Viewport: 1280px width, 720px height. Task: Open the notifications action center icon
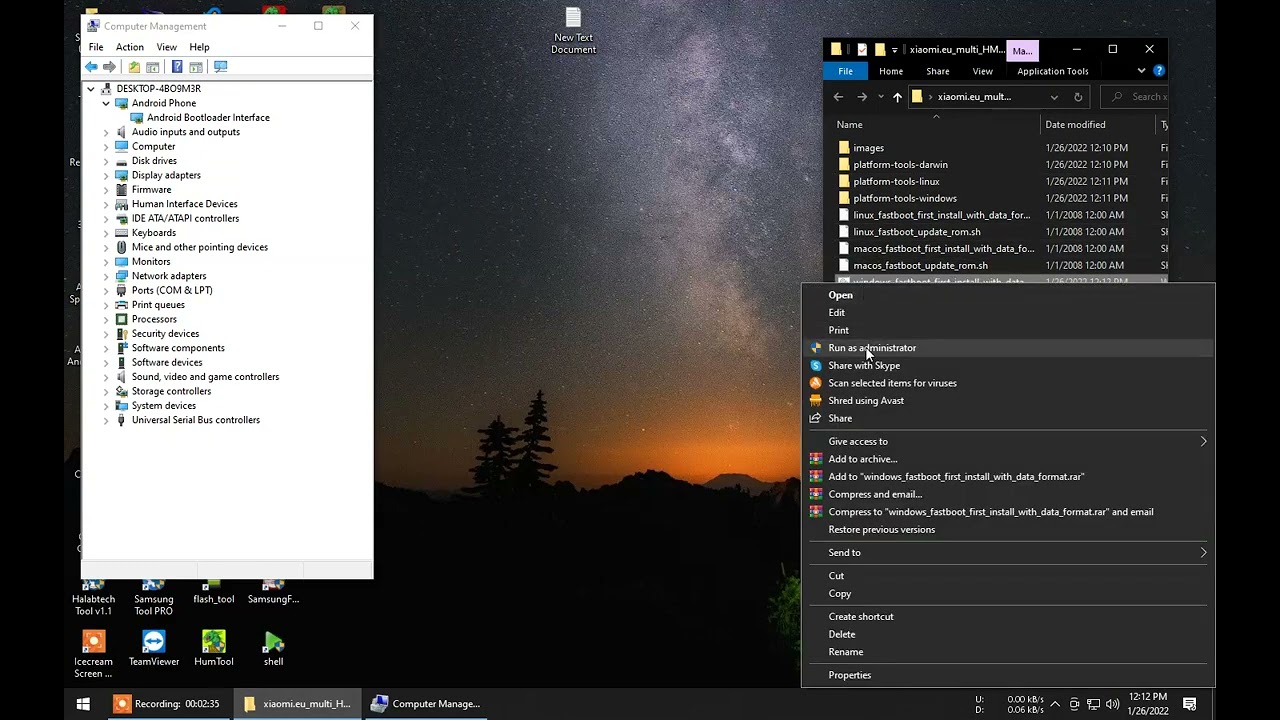pyautogui.click(x=1190, y=704)
